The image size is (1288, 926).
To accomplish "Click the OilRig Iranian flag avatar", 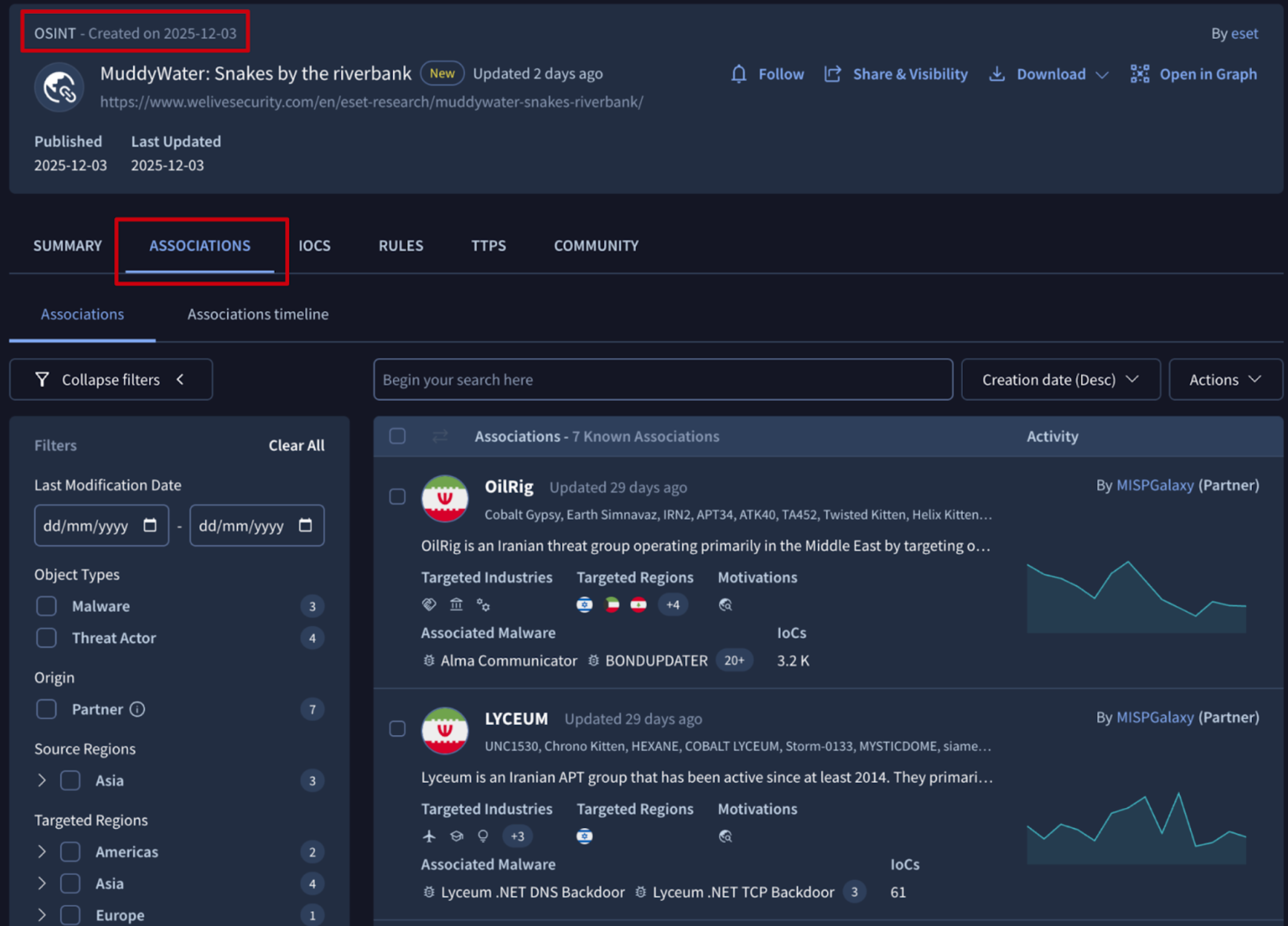I will coord(444,498).
